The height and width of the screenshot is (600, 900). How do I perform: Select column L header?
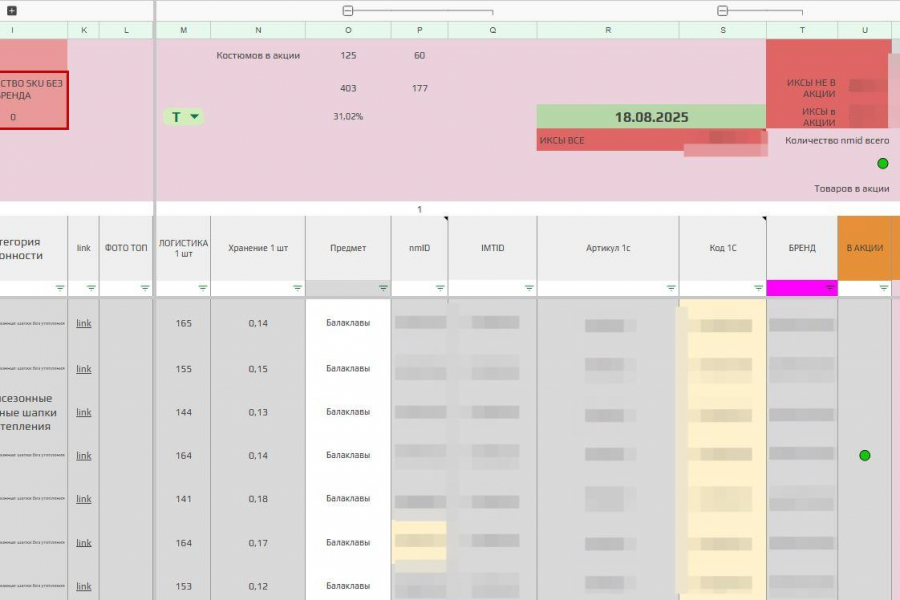(126, 30)
